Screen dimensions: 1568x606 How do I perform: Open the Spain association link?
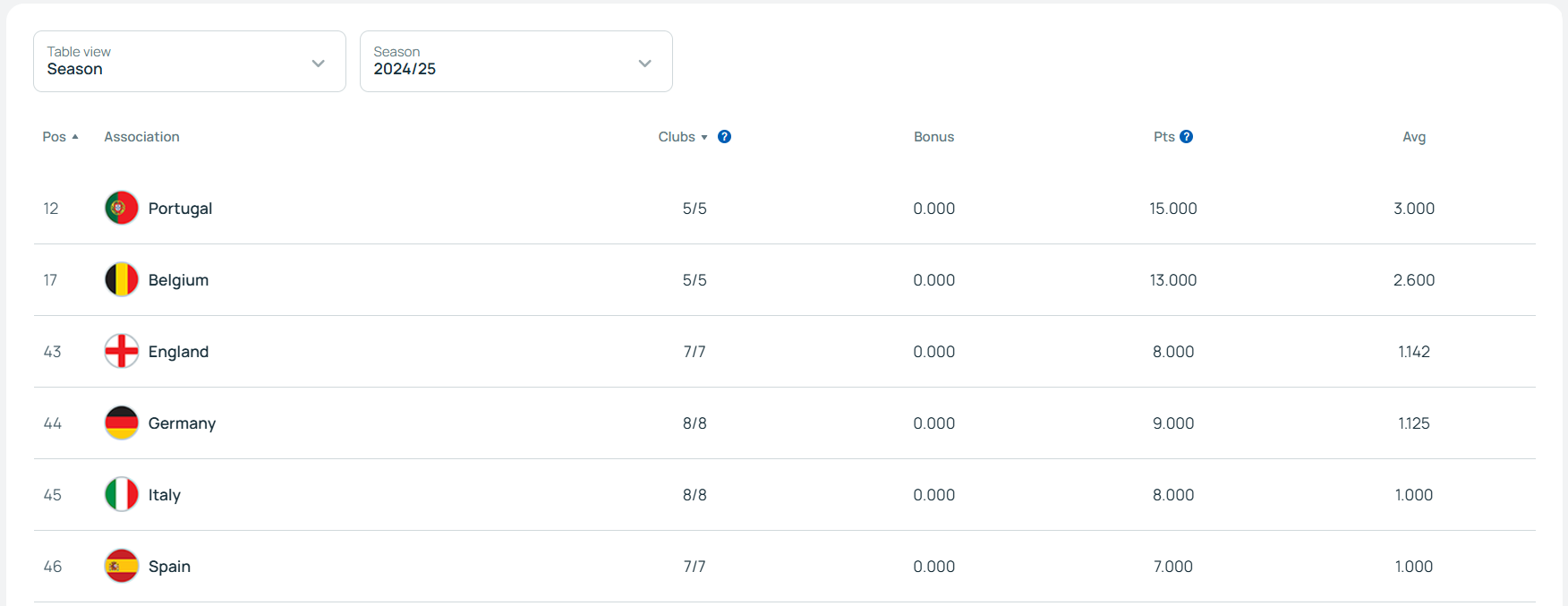pyautogui.click(x=169, y=567)
